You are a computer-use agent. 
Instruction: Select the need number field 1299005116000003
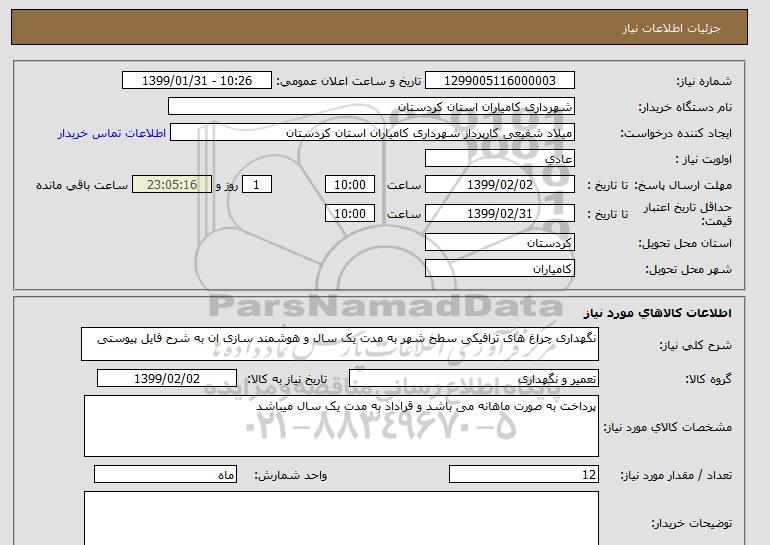click(x=500, y=81)
